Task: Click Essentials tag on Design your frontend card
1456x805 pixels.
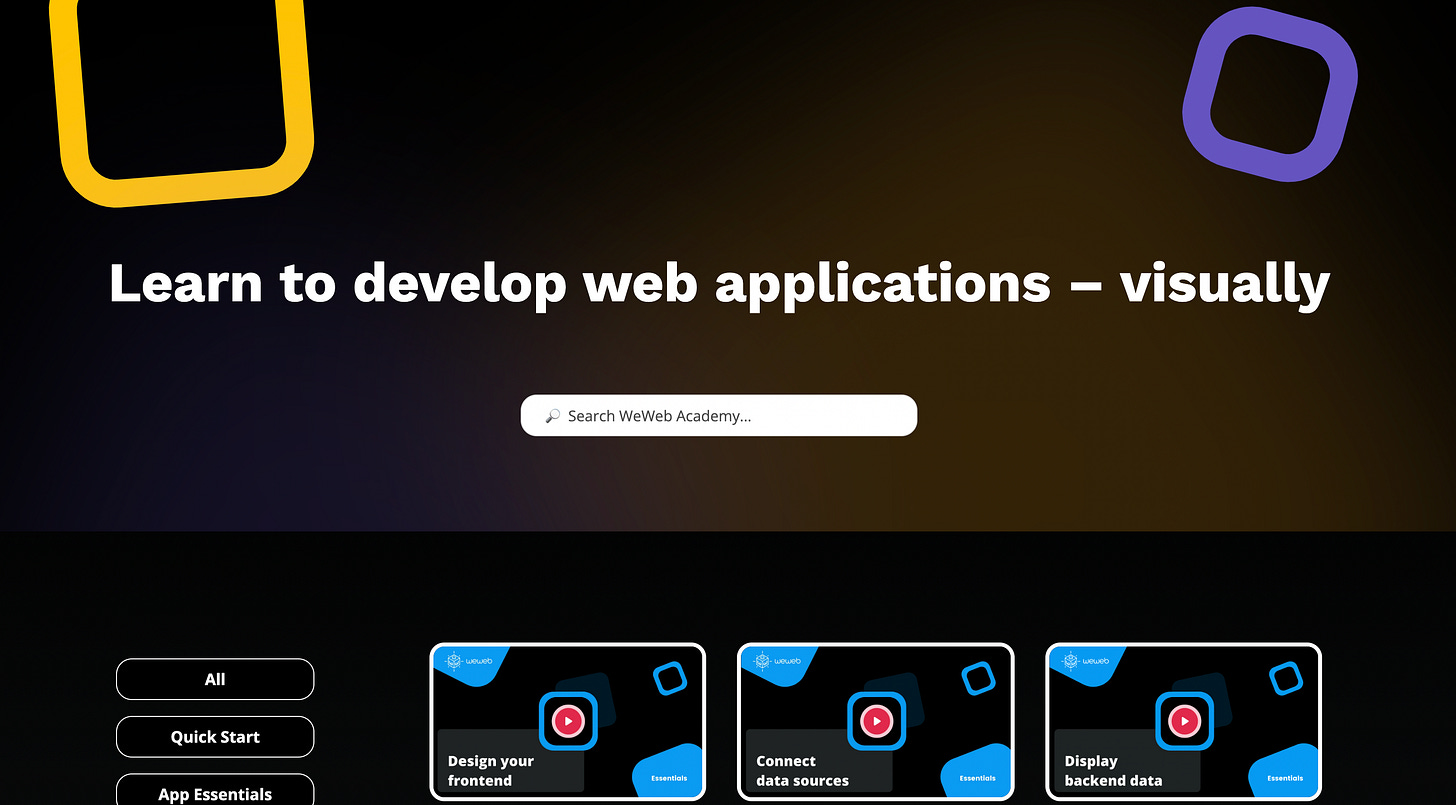Action: coord(668,778)
